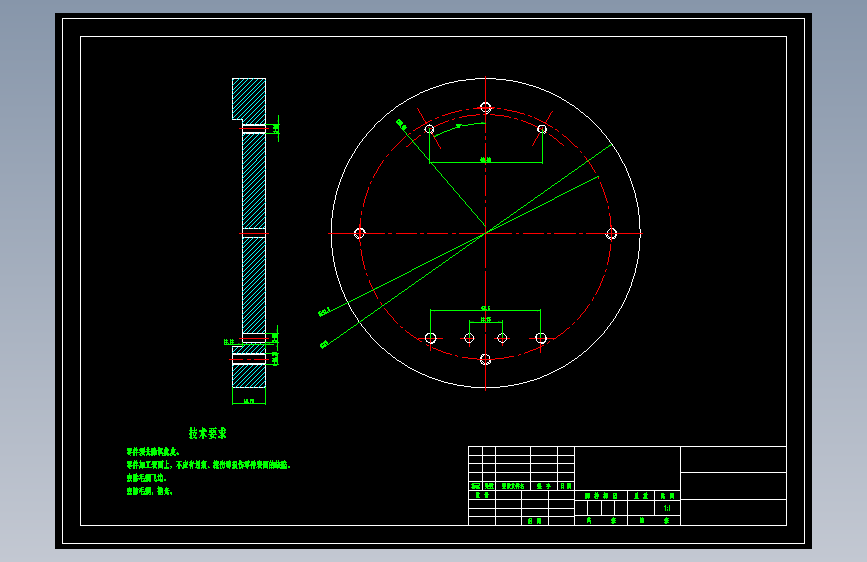The height and width of the screenshot is (562, 867).
Task: Select the leftmost hole on the horizontal centerline
Action: point(359,233)
